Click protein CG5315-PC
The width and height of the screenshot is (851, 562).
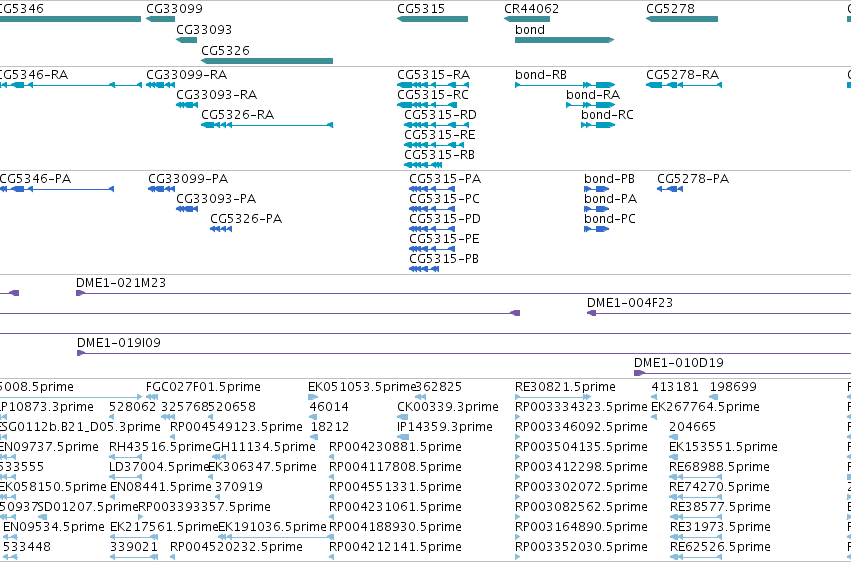pyautogui.click(x=444, y=199)
